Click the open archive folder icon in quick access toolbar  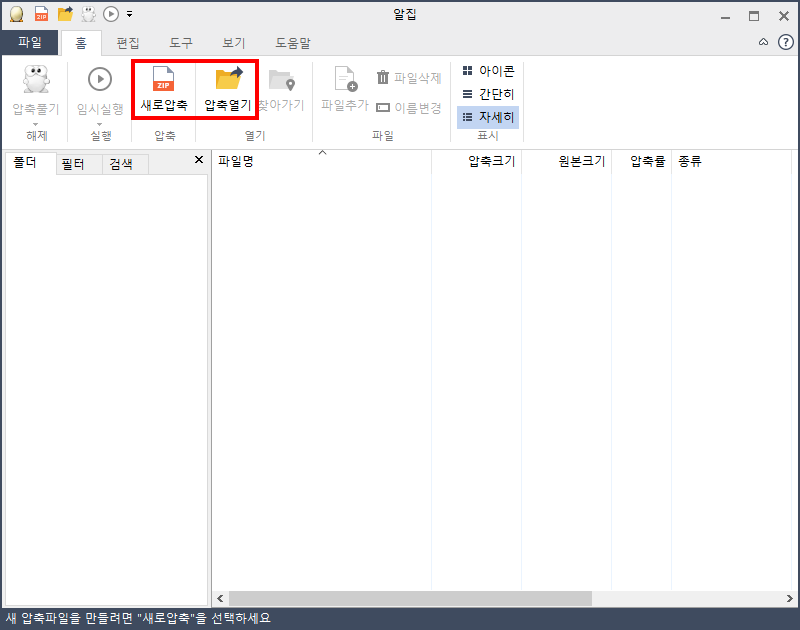(x=65, y=14)
